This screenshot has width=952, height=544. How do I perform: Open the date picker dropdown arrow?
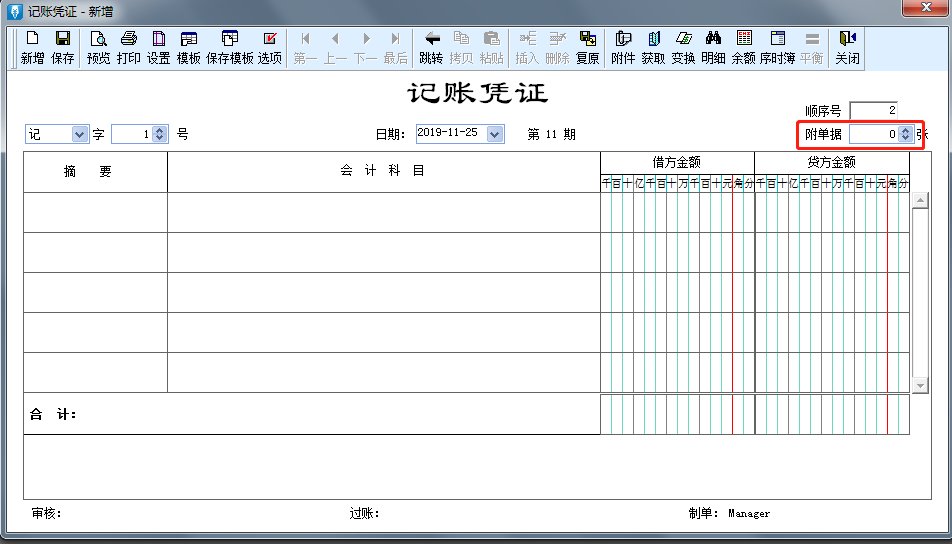click(x=495, y=134)
